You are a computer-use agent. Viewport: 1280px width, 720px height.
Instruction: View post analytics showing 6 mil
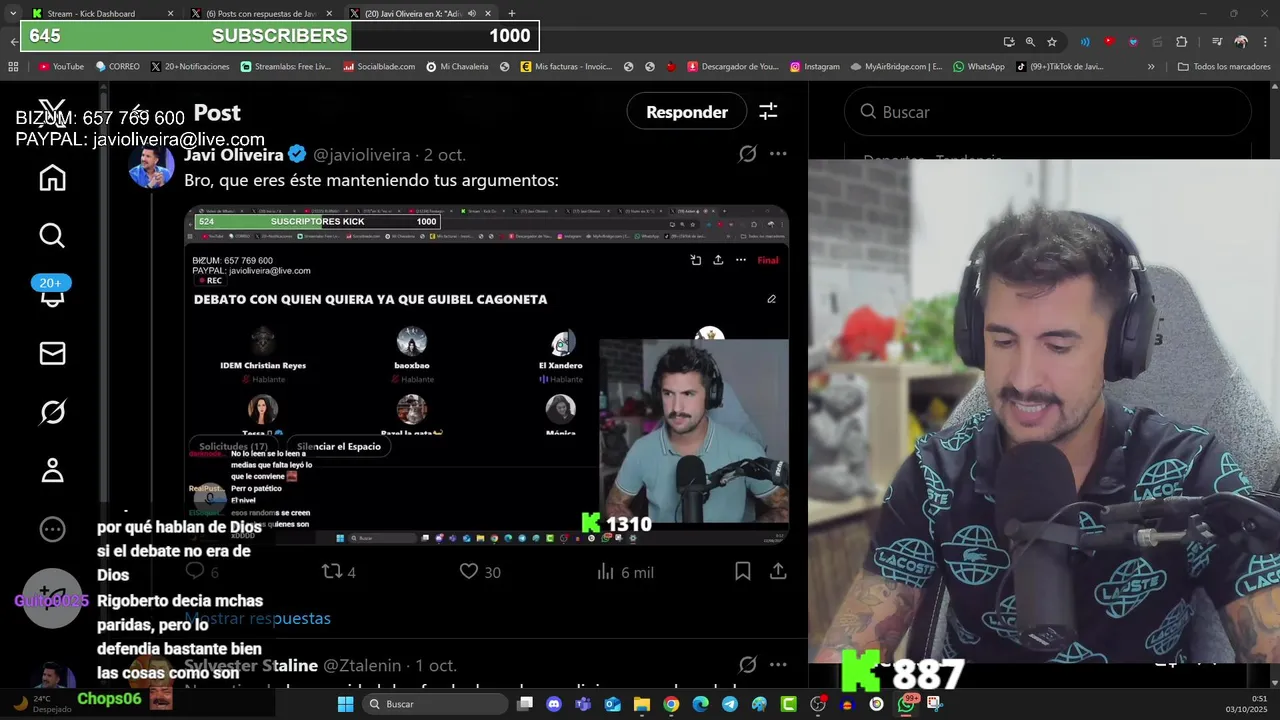[624, 572]
